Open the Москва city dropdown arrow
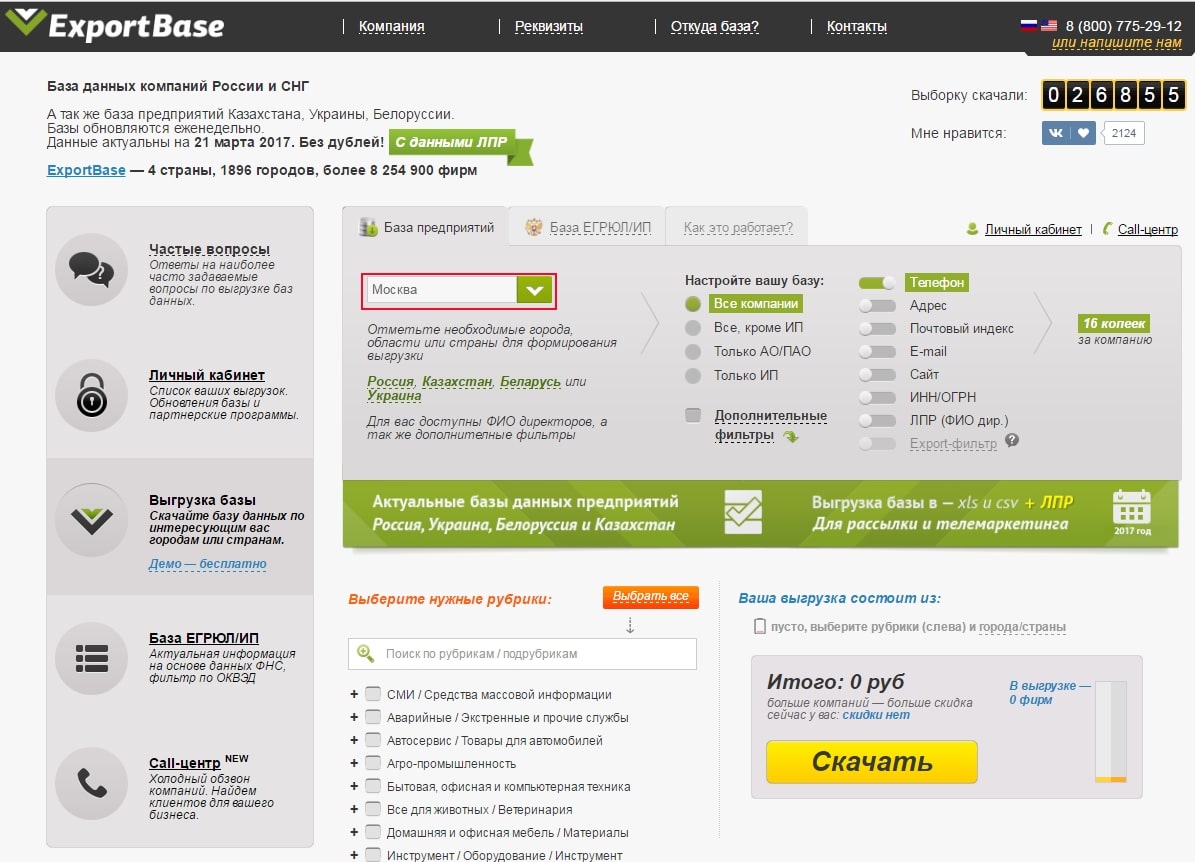Image resolution: width=1195 pixels, height=862 pixels. click(x=534, y=290)
